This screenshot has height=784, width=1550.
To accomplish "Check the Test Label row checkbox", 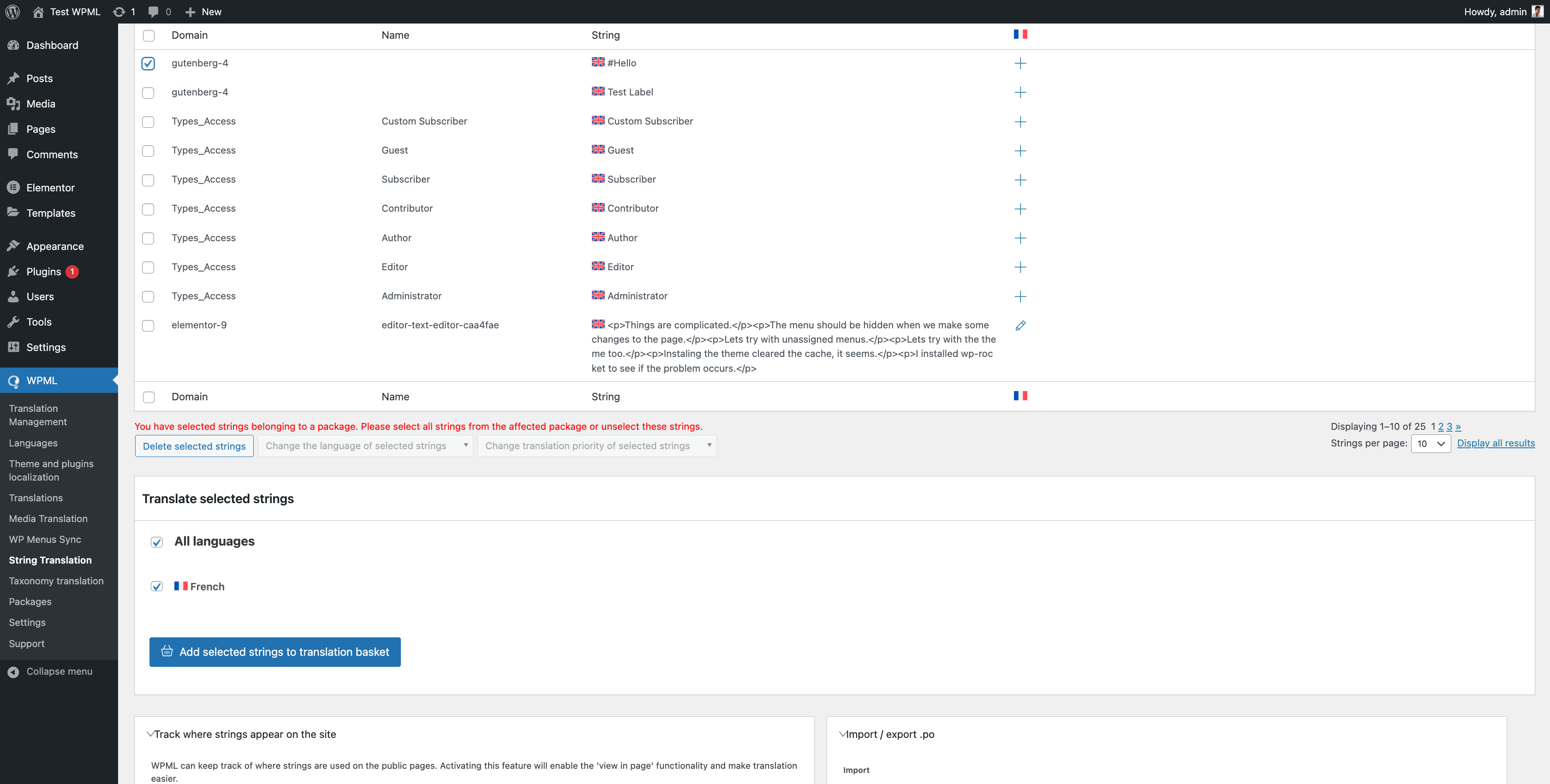I will tap(148, 93).
